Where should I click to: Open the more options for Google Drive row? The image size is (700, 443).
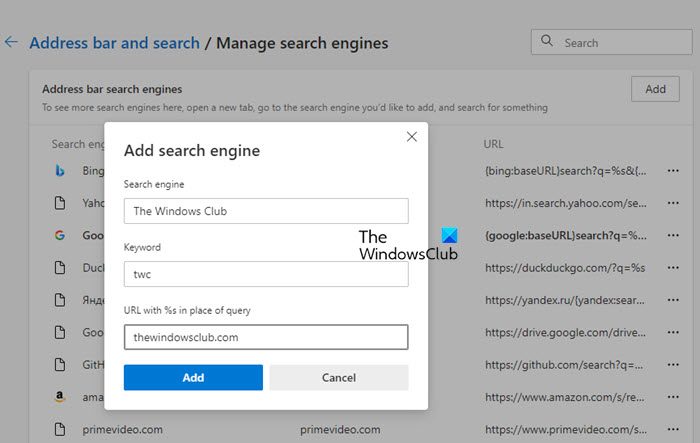(673, 332)
